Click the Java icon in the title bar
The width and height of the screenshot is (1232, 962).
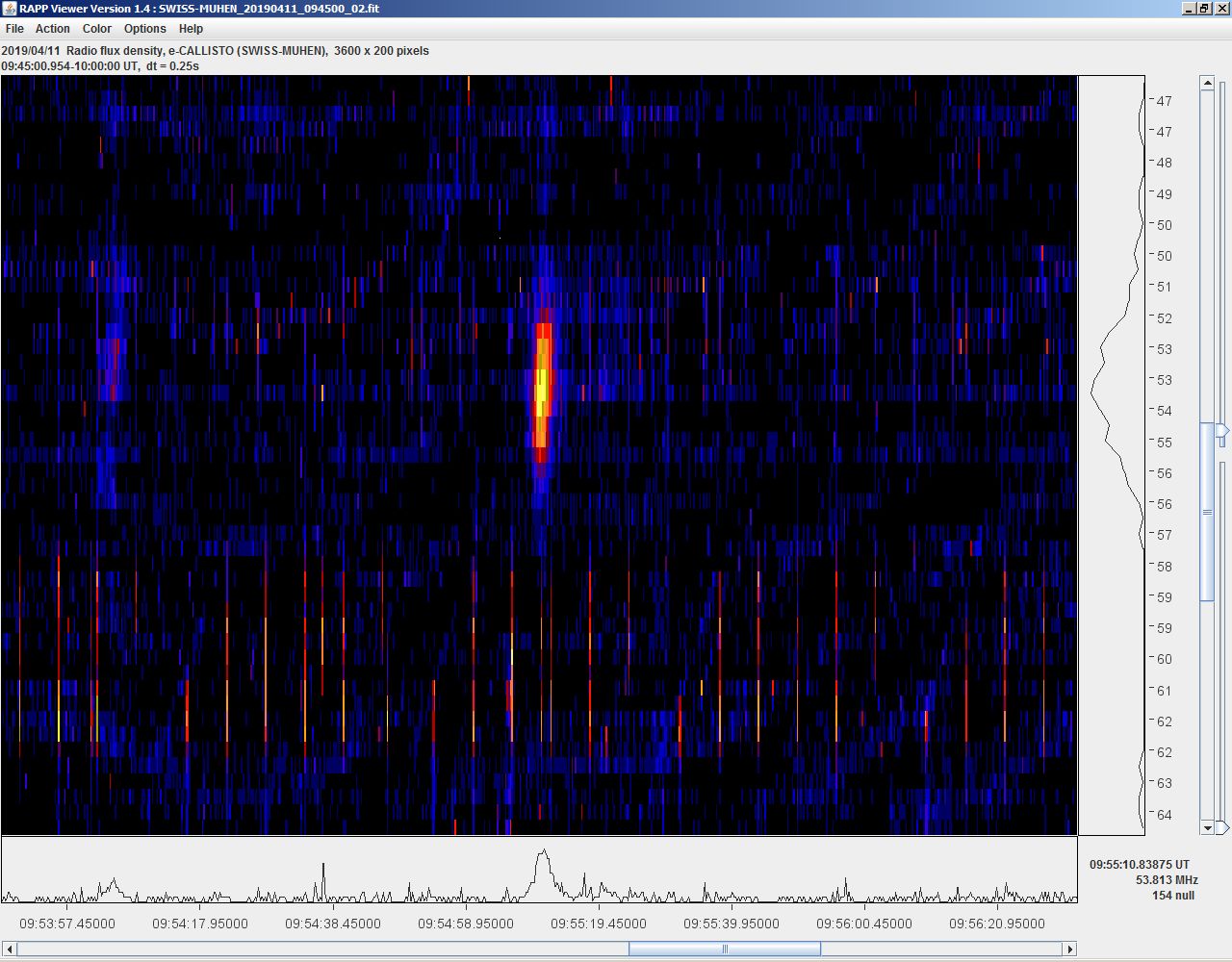coord(10,9)
